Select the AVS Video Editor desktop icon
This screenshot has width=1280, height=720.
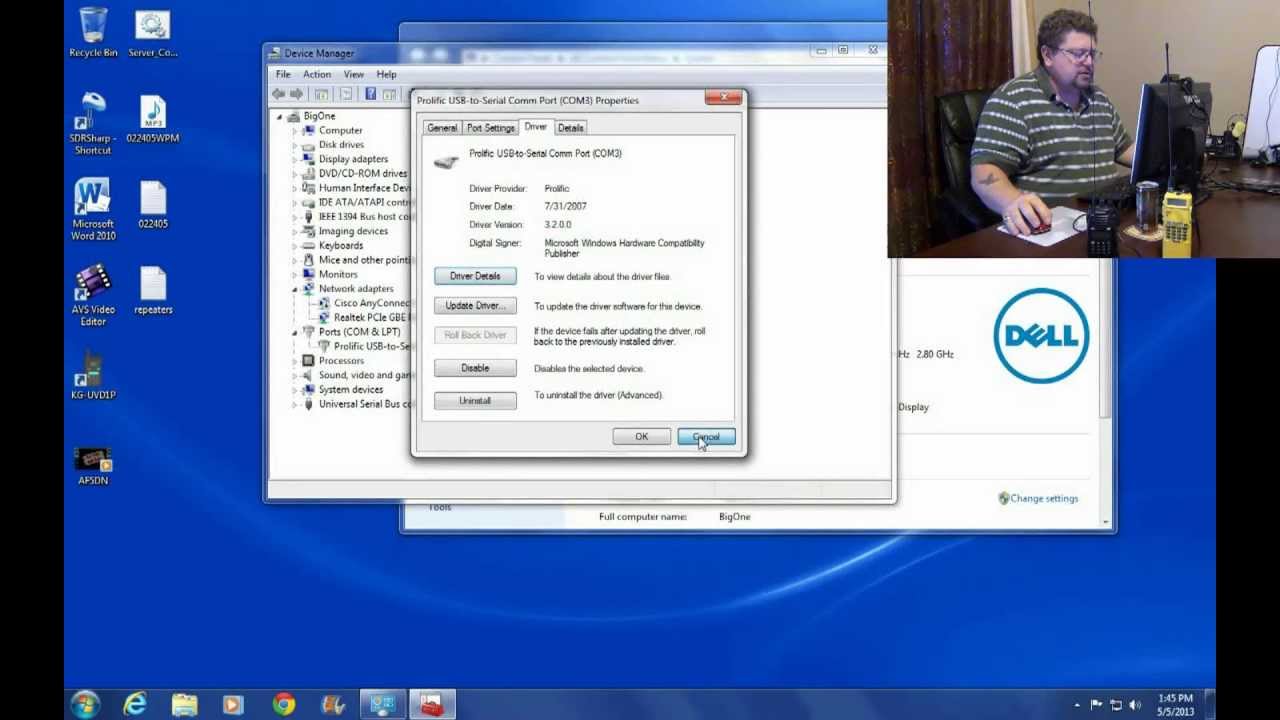(x=93, y=295)
